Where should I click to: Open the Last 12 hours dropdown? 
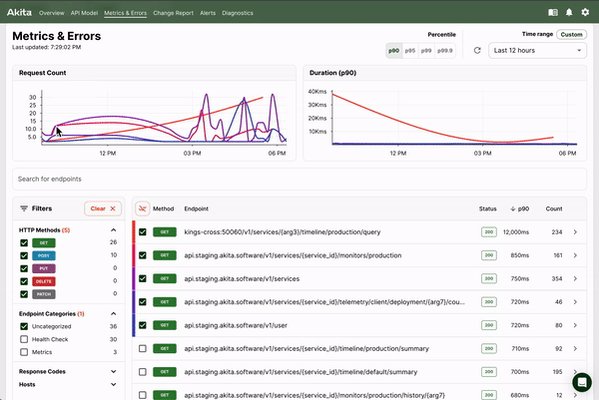[537, 50]
